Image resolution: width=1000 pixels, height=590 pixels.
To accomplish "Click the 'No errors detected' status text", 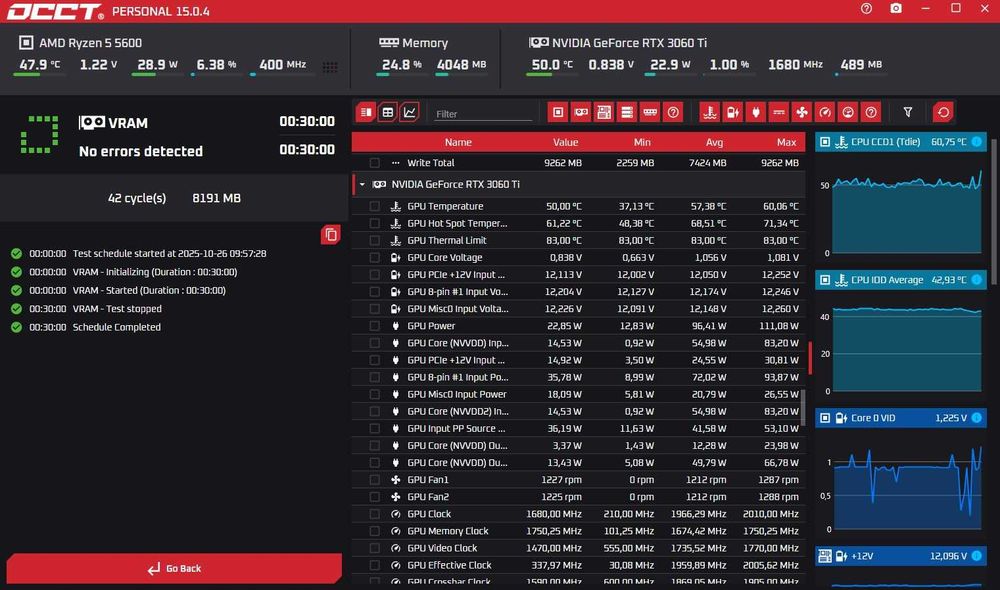I will point(141,151).
